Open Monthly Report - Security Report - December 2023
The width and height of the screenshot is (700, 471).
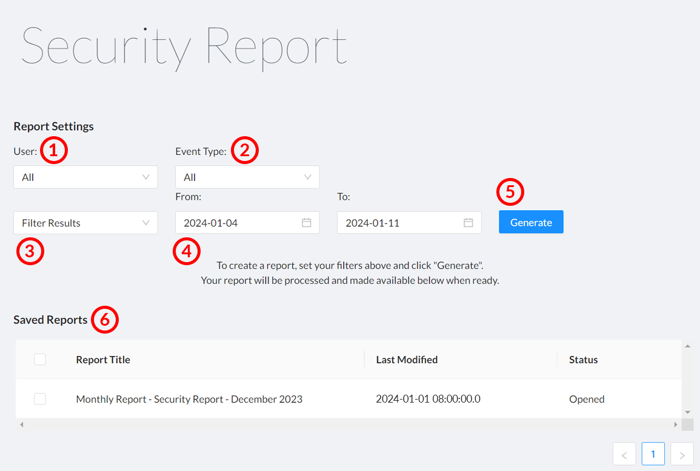coord(189,399)
